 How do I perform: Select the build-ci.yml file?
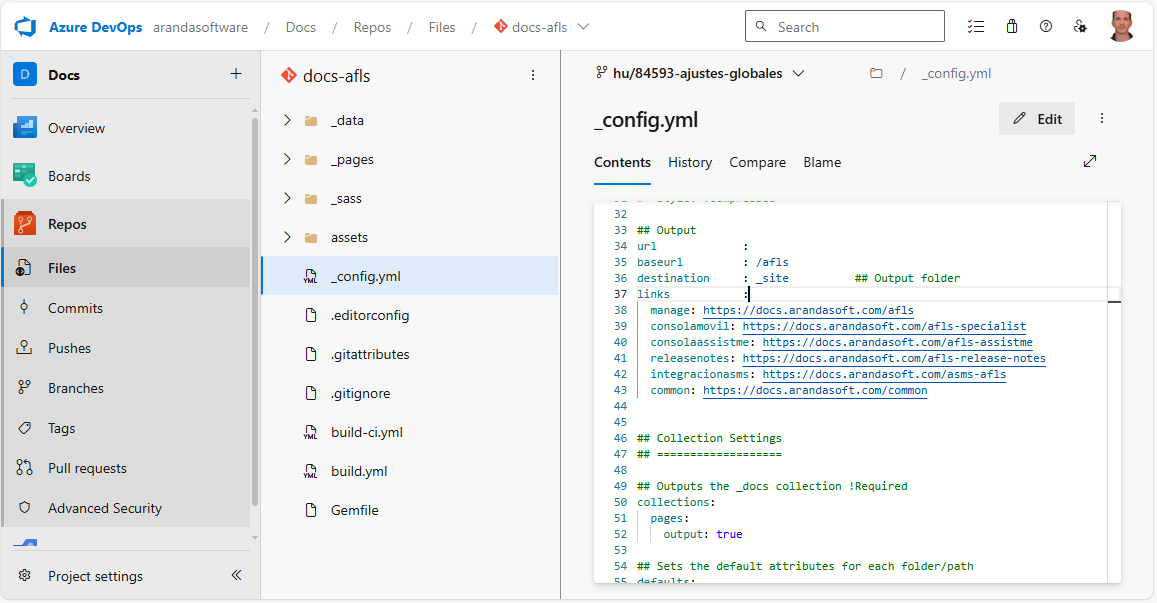click(366, 432)
